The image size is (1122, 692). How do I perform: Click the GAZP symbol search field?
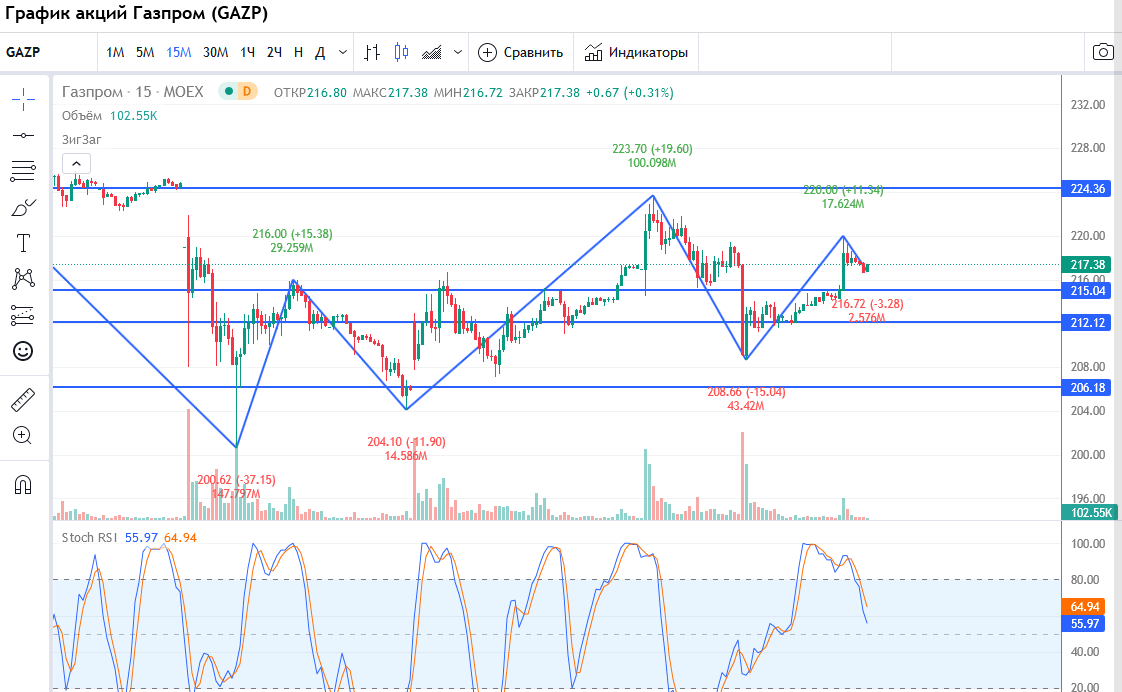(x=49, y=52)
